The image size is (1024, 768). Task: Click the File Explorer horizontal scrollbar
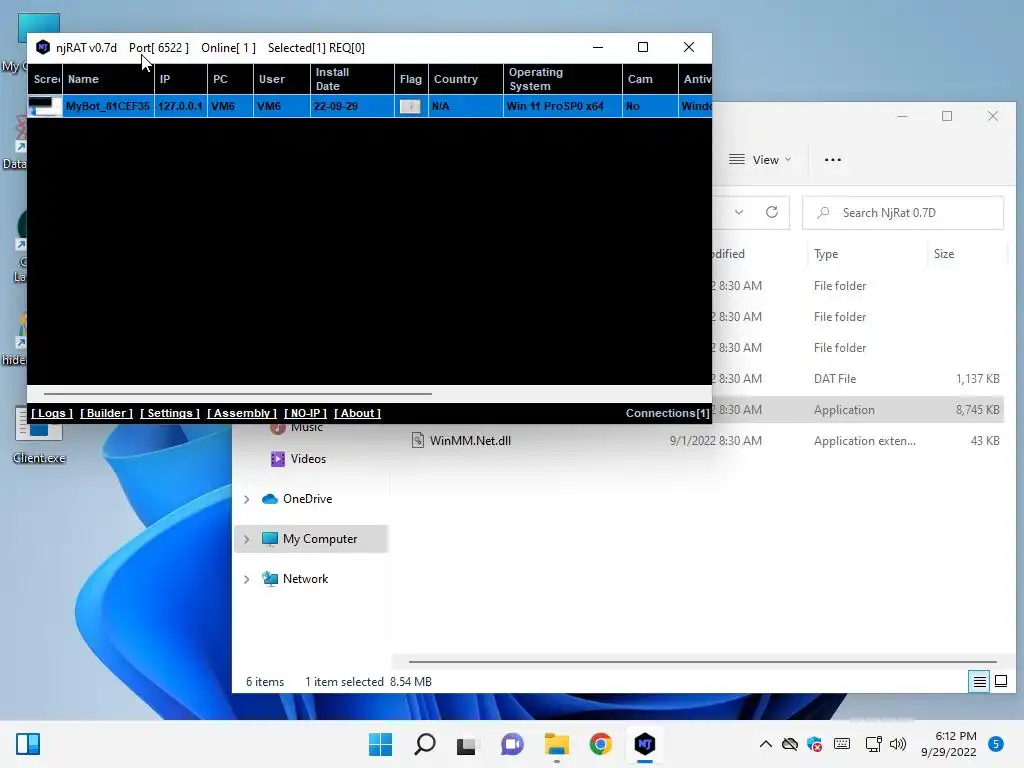(x=702, y=662)
